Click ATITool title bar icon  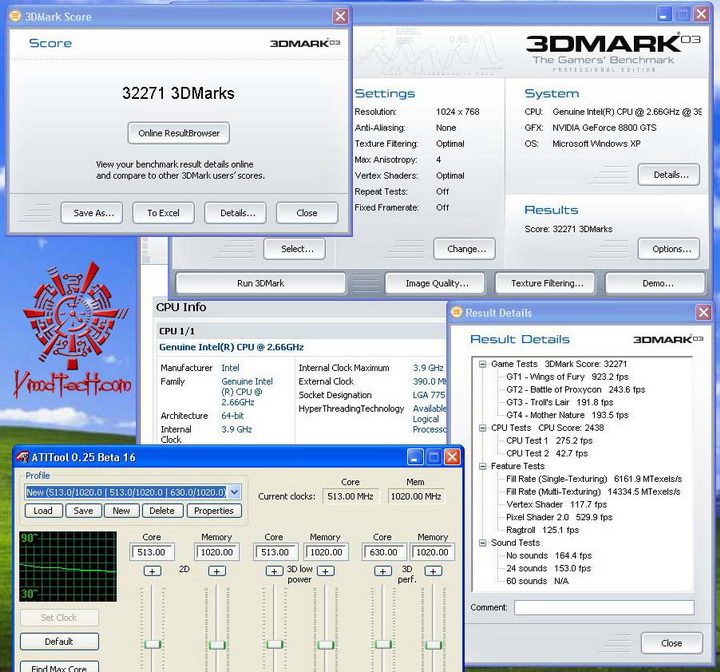[22, 457]
